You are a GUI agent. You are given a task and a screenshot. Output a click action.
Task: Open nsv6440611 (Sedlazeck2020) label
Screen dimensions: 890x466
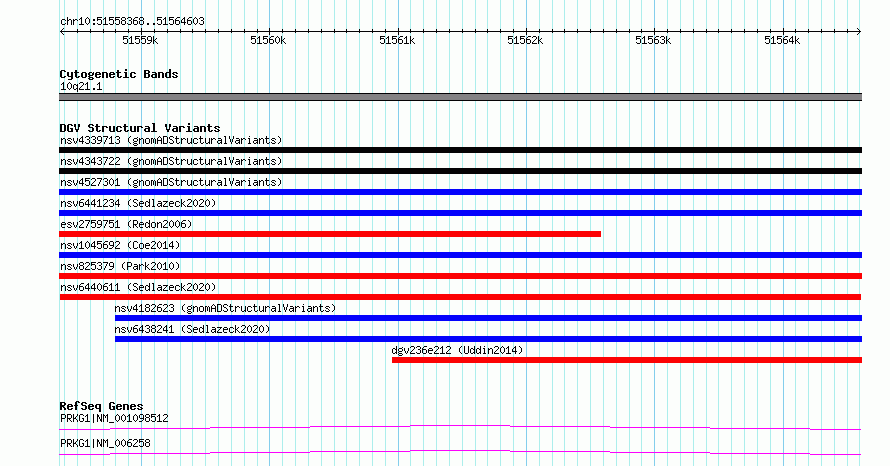(x=138, y=287)
